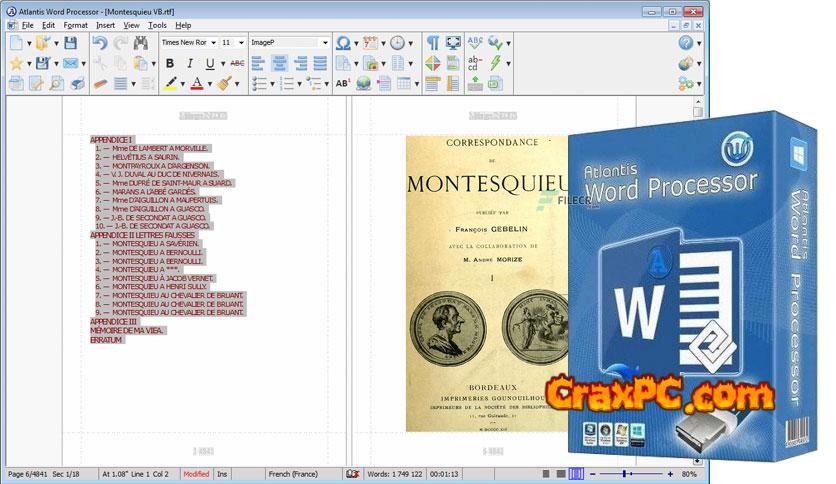Open the Tools menu
Image resolution: width=836 pixels, height=484 pixels.
157,24
